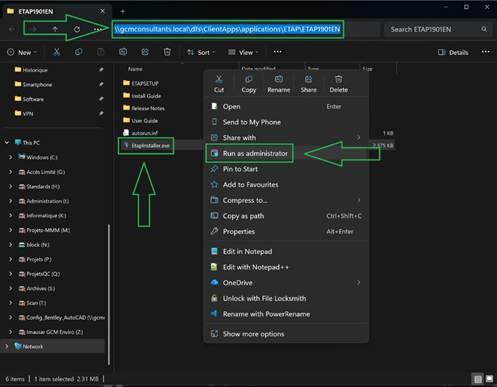497x387 pixels.
Task: Click the Rename icon in the toolbar
Action: [123, 52]
